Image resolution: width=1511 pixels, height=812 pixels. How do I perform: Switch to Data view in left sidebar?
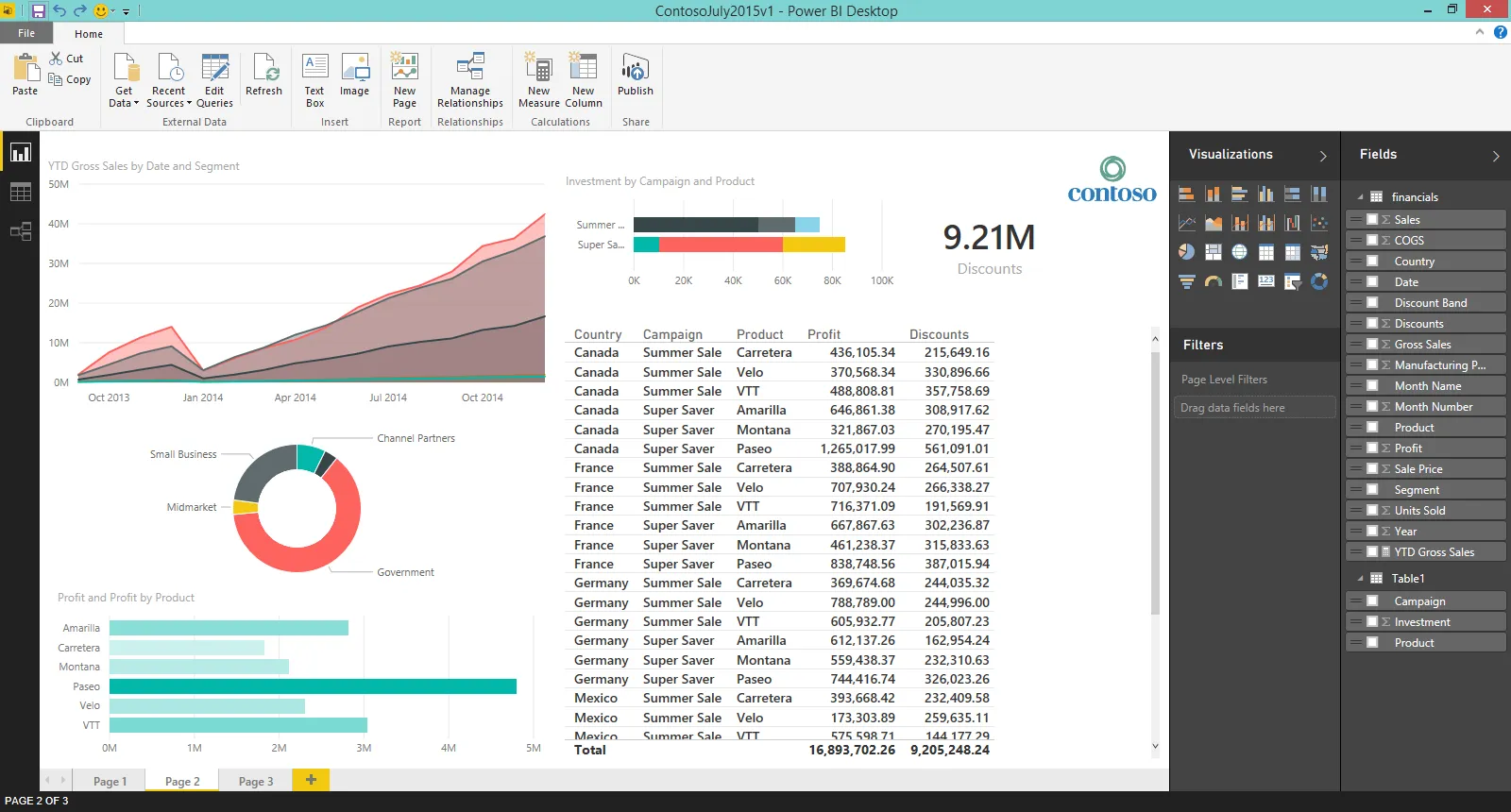coord(20,193)
